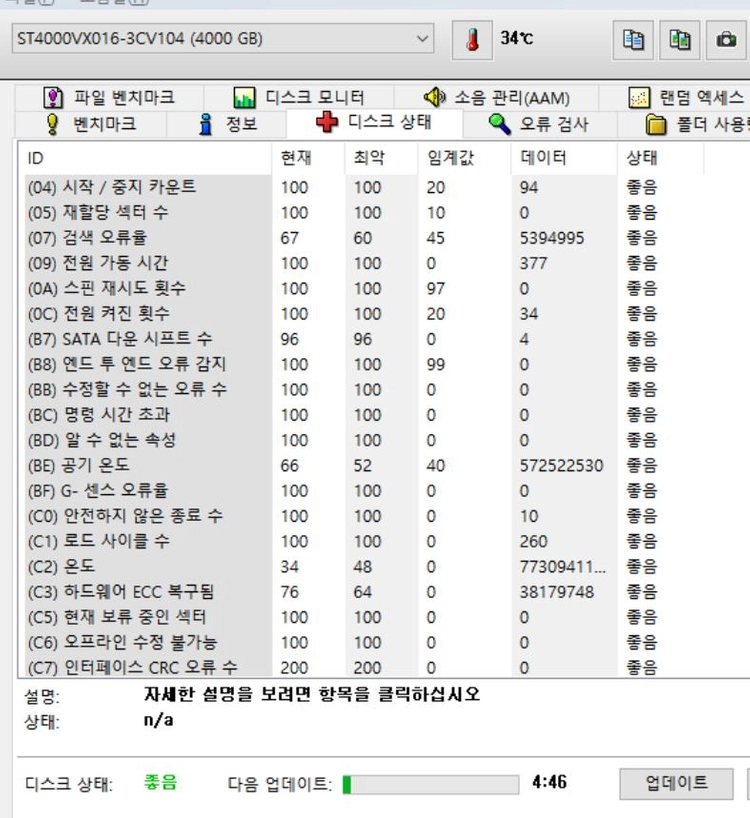This screenshot has height=818, width=750.
Task: Click the ID column header
Action: [x=144, y=158]
